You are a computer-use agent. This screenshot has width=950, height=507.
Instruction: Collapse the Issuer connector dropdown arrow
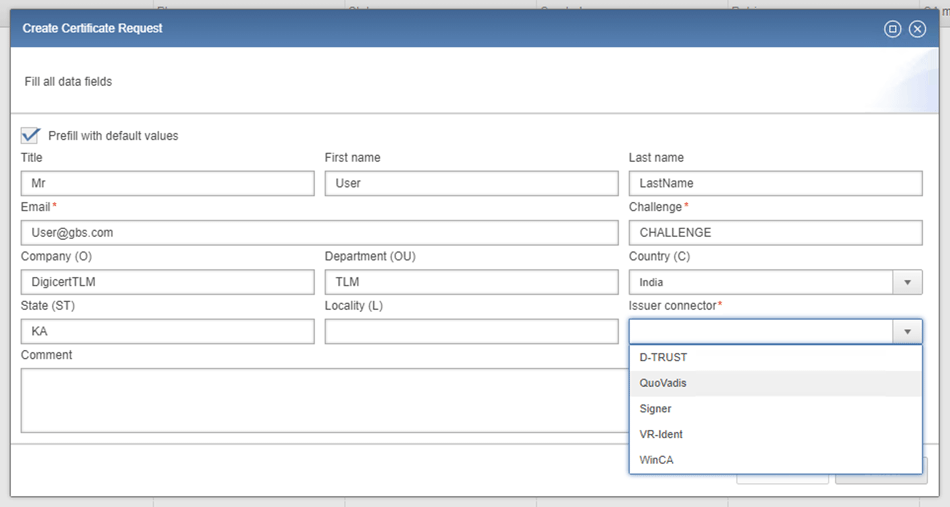[x=907, y=331]
